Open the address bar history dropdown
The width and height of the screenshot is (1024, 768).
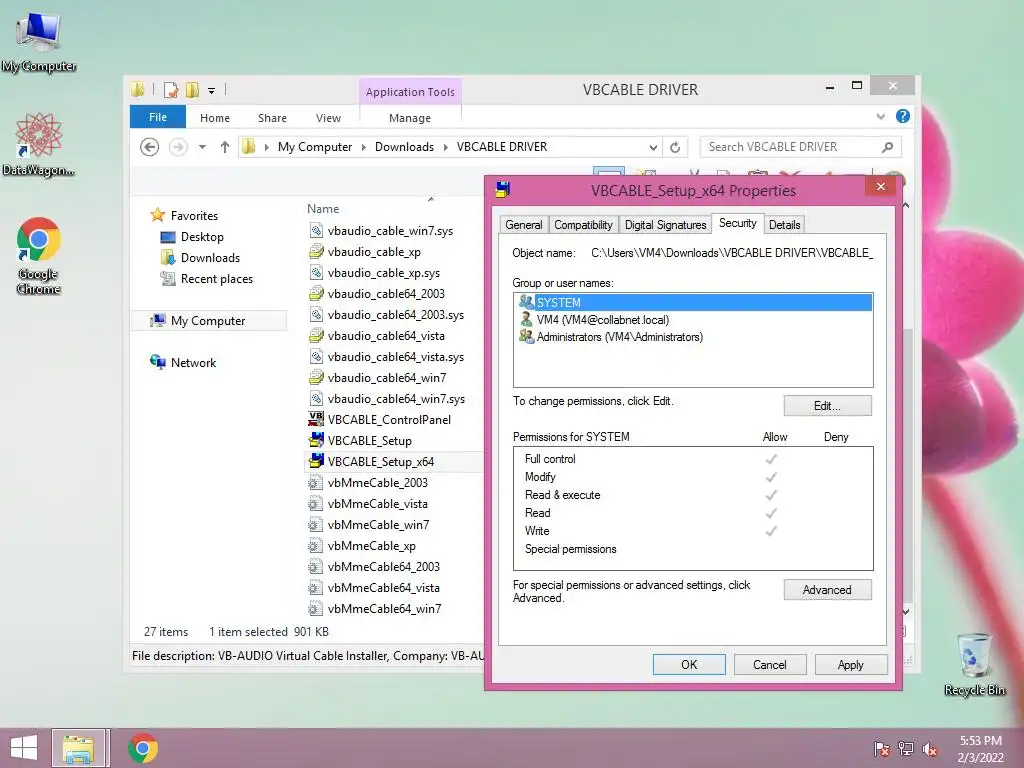[x=652, y=148]
